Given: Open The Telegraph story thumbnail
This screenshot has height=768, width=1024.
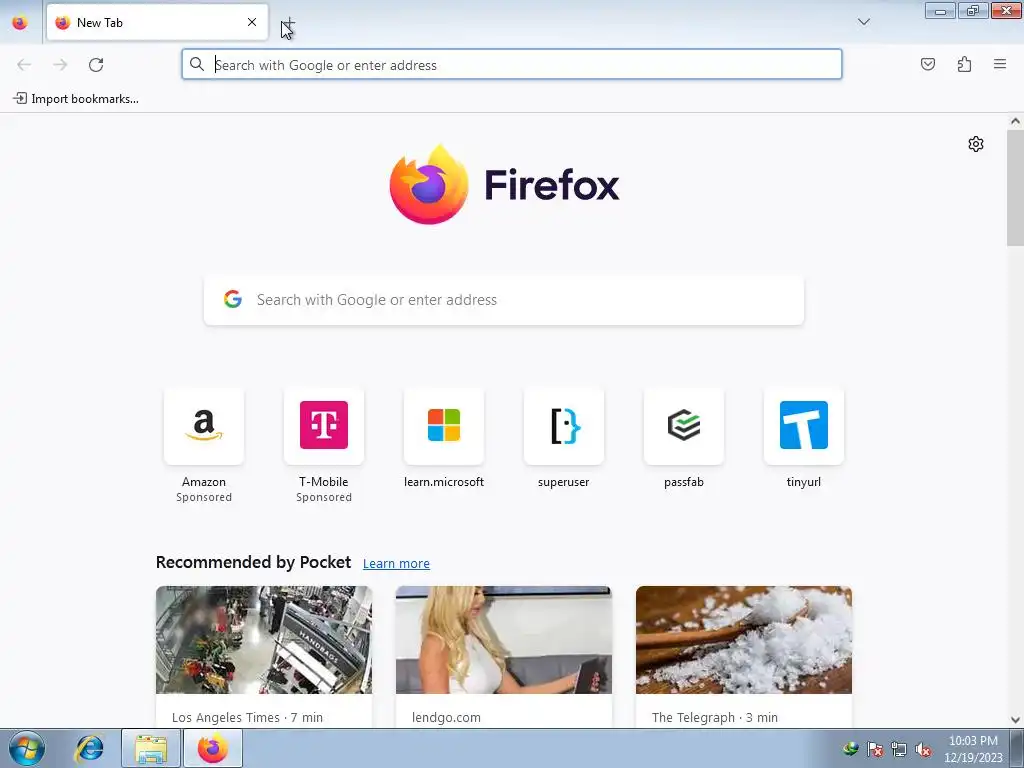Looking at the screenshot, I should click(x=744, y=640).
